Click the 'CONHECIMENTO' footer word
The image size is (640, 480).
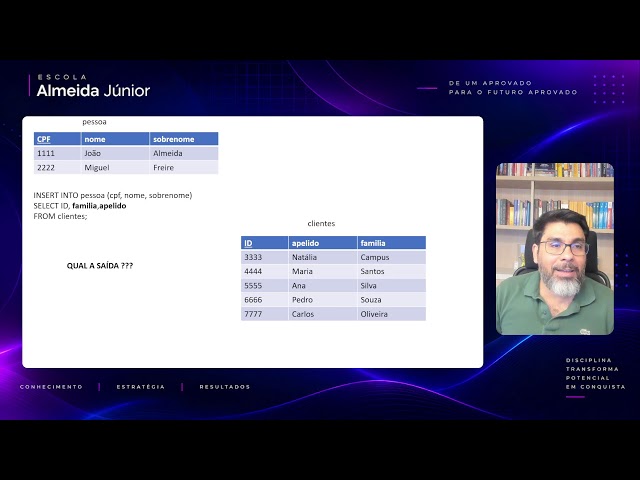pos(51,387)
